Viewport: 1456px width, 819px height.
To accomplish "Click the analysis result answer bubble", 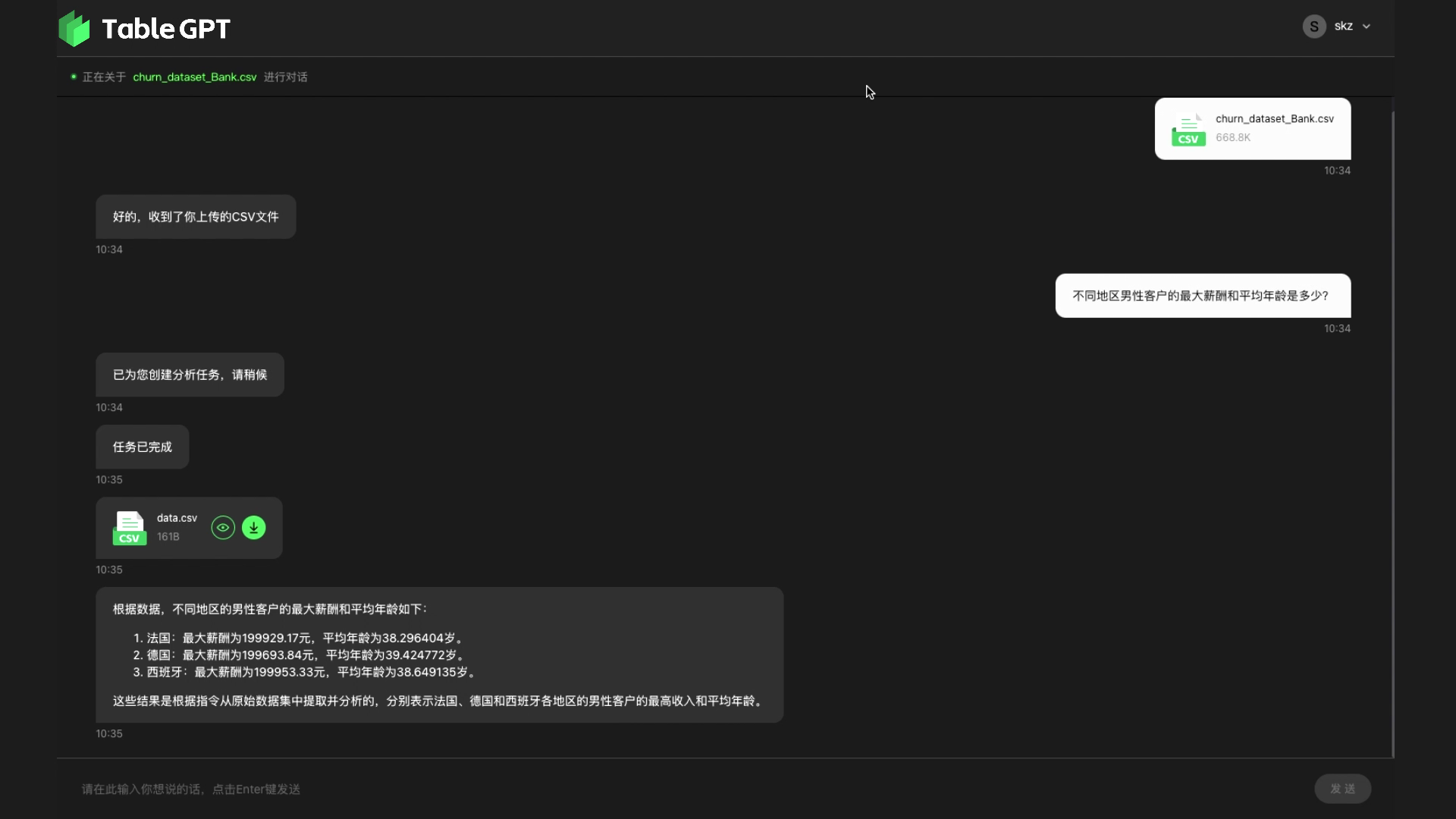I will click(439, 654).
